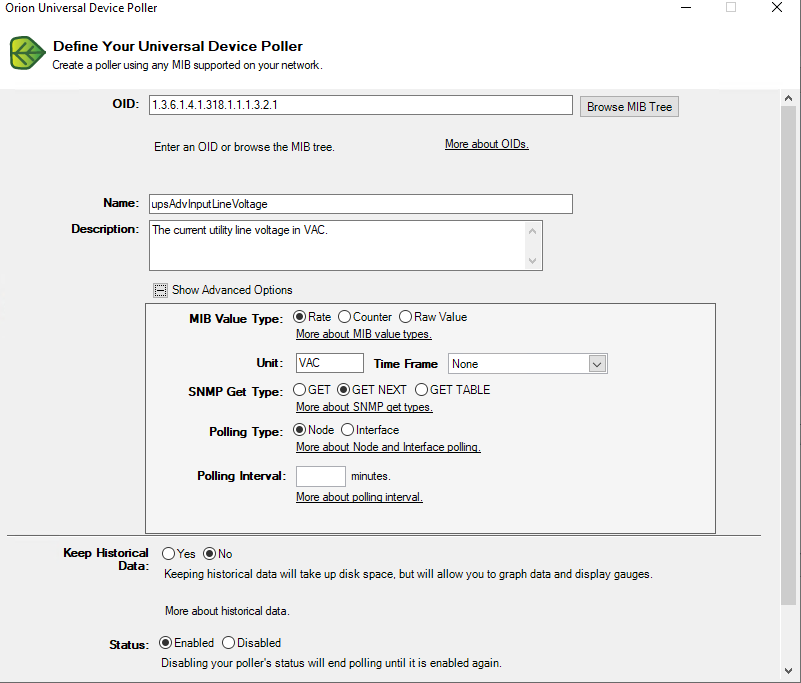Open More about MIB value types link
The image size is (801, 683).
364,334
